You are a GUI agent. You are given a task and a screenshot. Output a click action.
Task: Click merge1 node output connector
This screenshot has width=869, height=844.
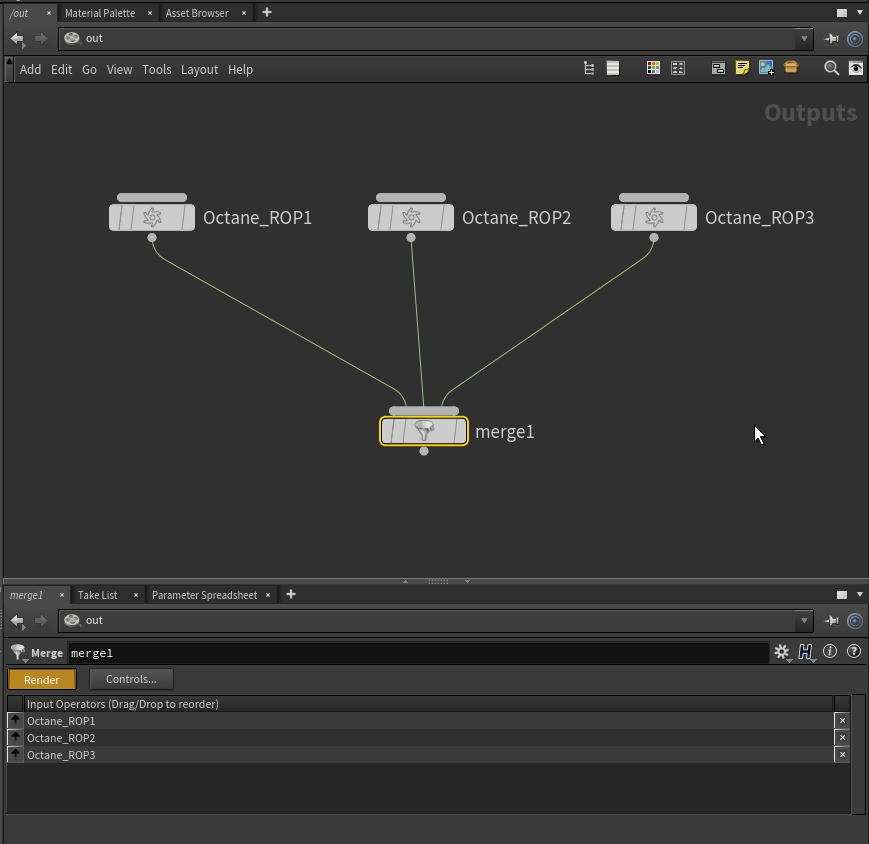(424, 451)
